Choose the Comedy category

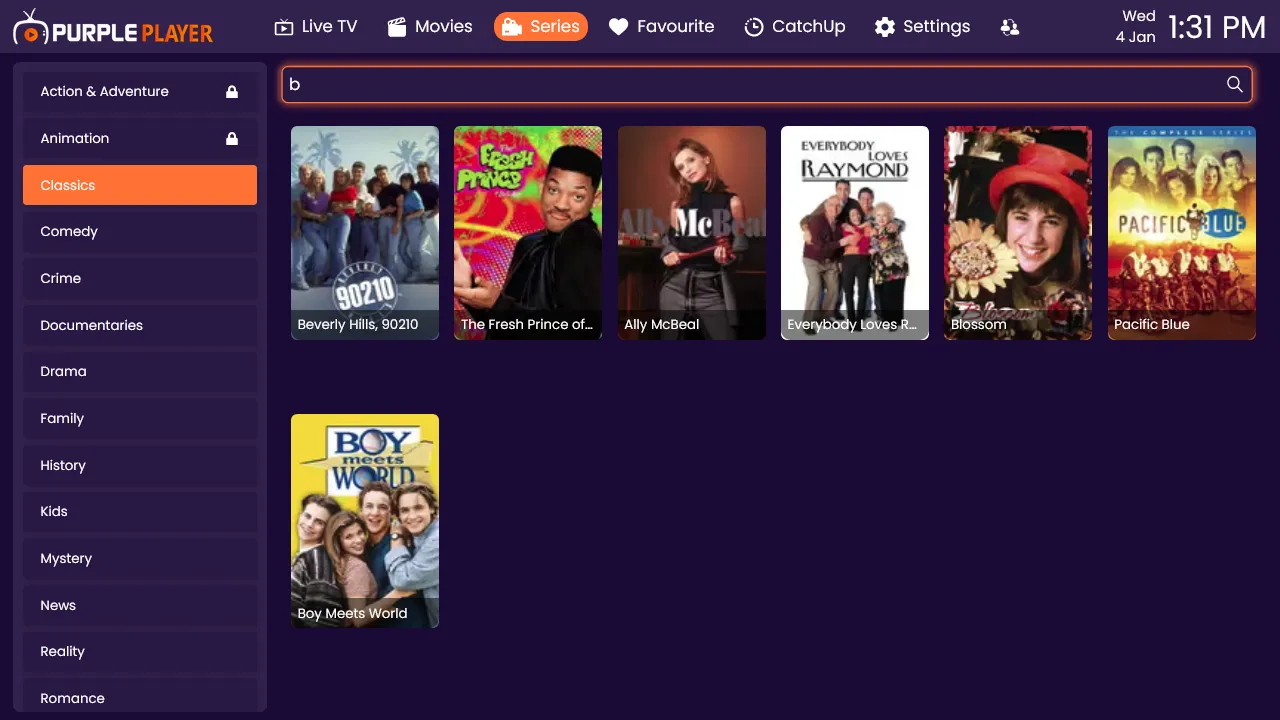(x=140, y=232)
